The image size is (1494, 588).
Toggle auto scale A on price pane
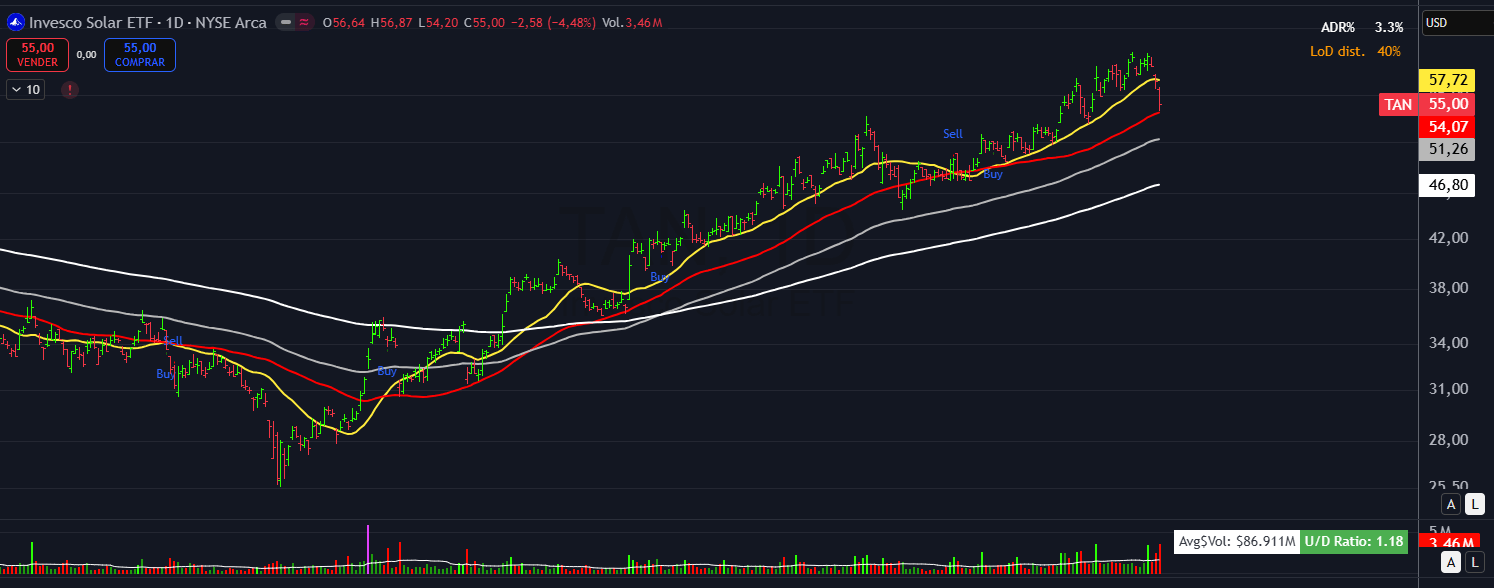tap(1451, 503)
